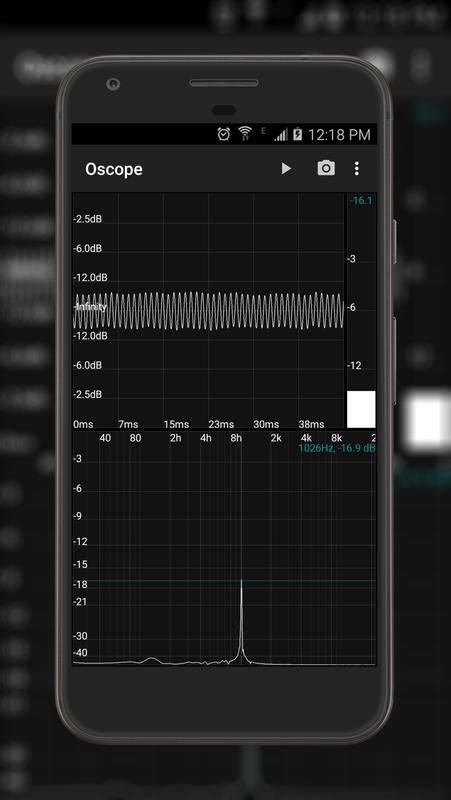The width and height of the screenshot is (451, 800).
Task: Tap the white level meter bar
Action: coord(361,409)
